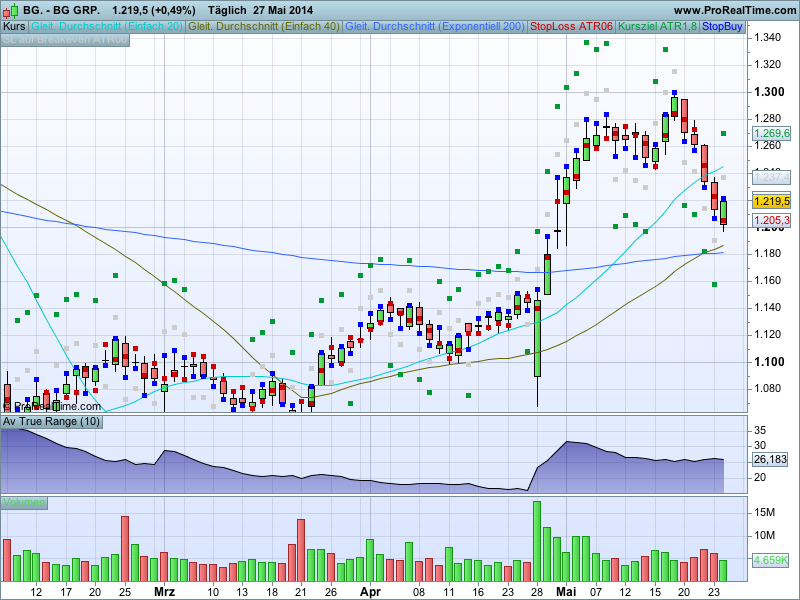Click the 1.340 price axis label

pyautogui.click(x=767, y=37)
